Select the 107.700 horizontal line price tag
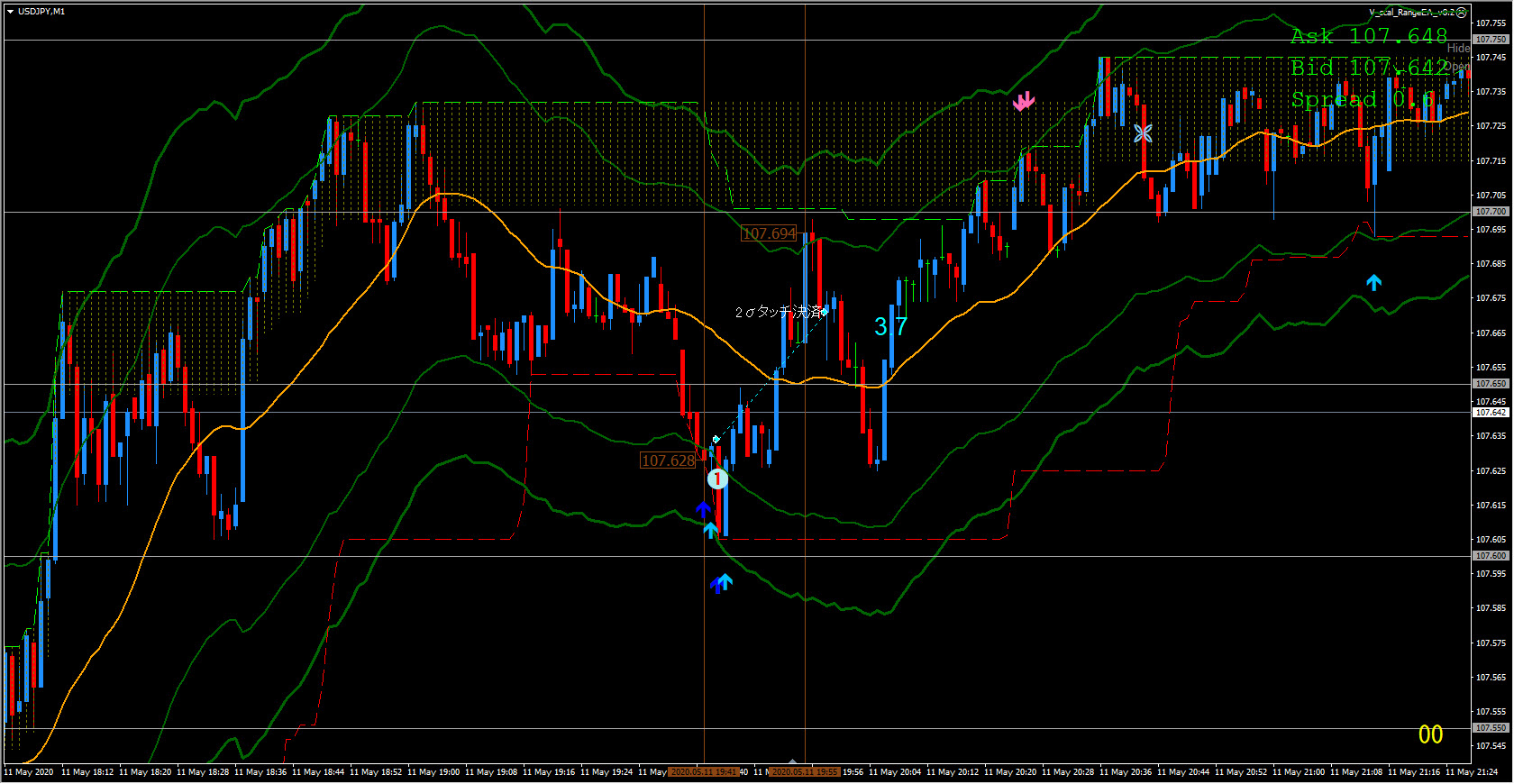1514x784 pixels. point(1491,212)
